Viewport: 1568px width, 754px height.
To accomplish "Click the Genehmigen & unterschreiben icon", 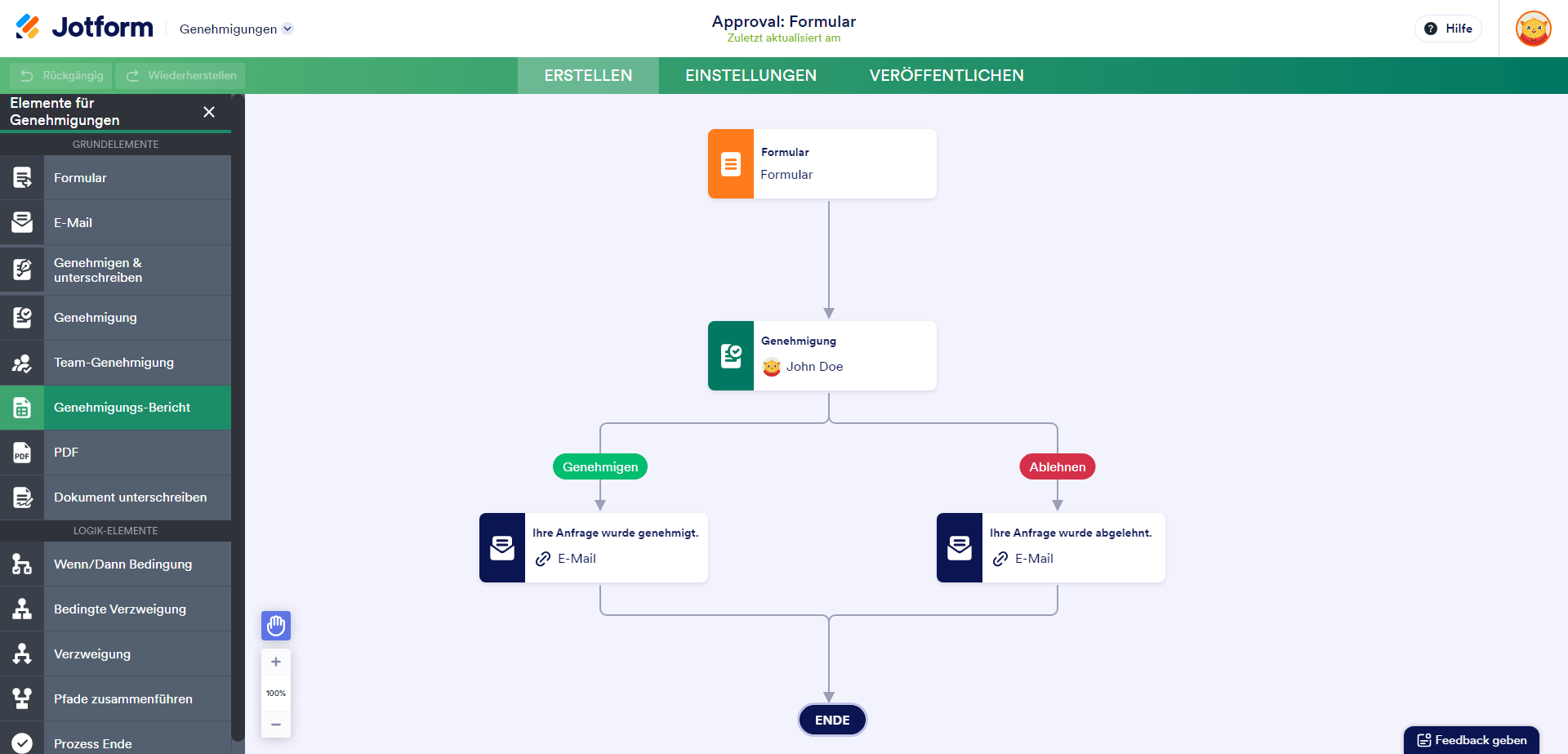I will [x=22, y=270].
